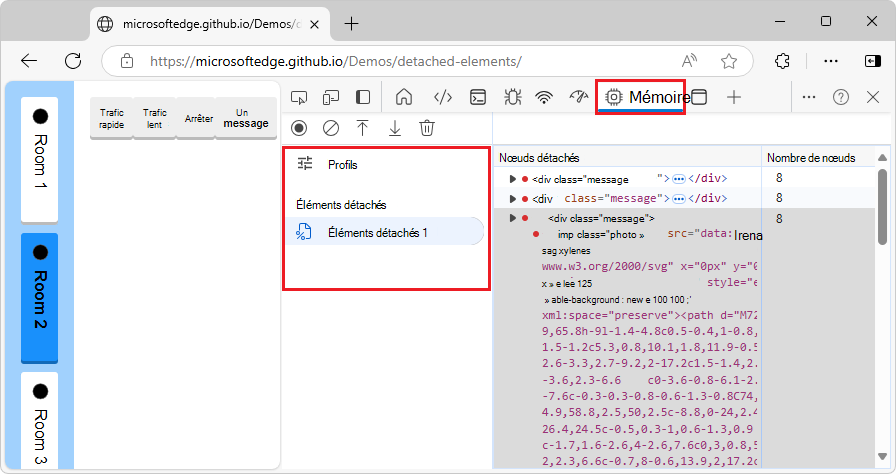Click ellipsis button in first message node

(679, 179)
